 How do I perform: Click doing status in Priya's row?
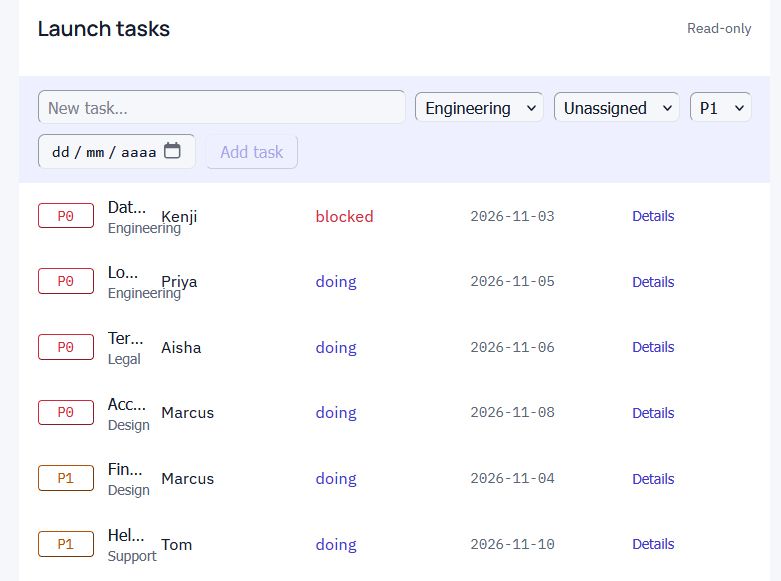pyautogui.click(x=336, y=282)
